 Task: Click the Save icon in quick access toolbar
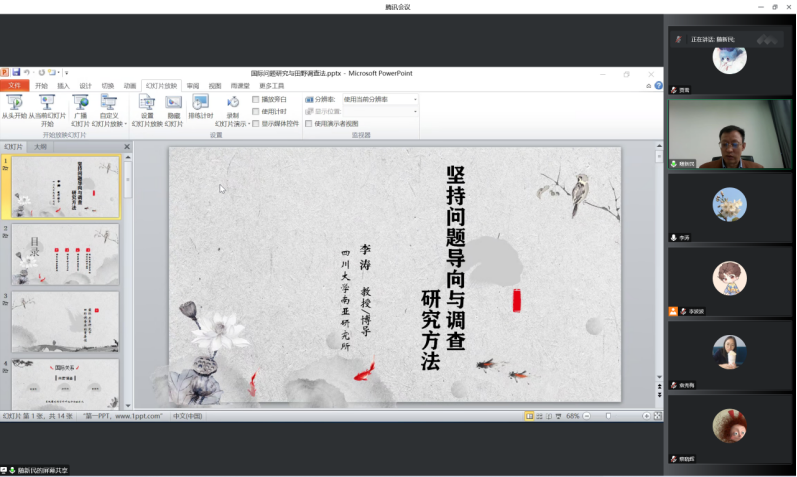[x=15, y=73]
